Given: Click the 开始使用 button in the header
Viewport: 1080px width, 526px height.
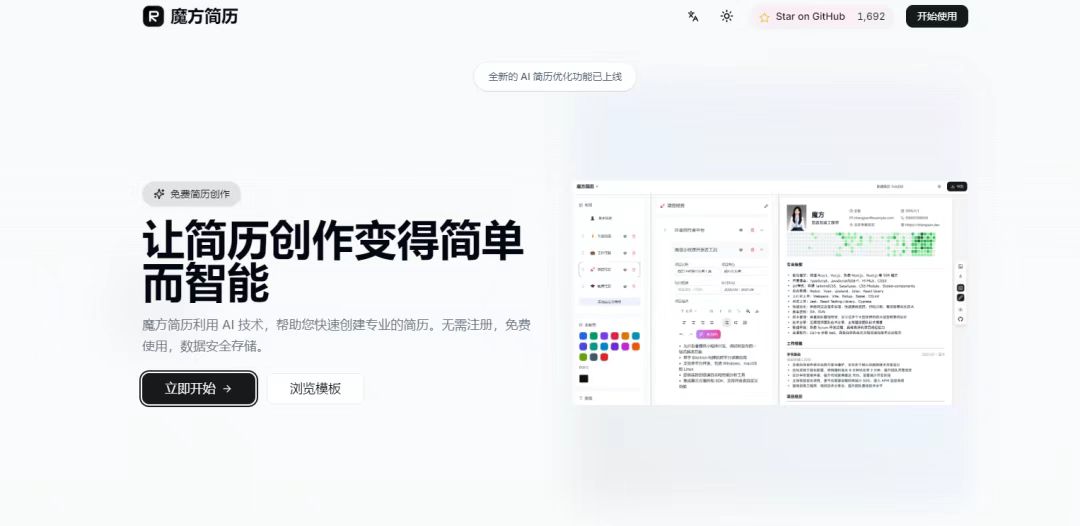Looking at the screenshot, I should 937,17.
